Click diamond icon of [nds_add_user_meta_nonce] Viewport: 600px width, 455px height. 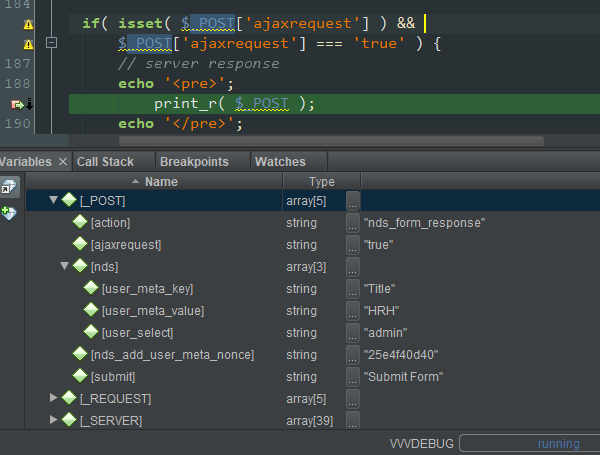(80, 354)
